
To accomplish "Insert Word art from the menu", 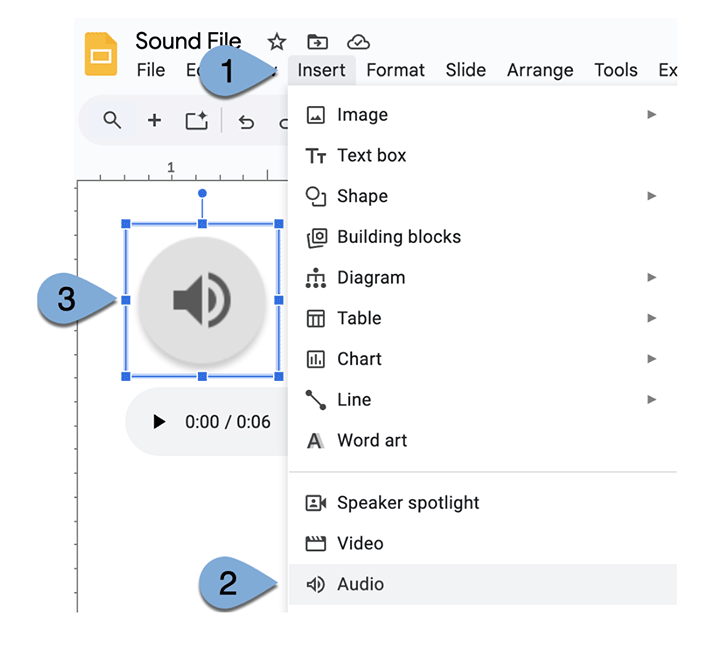I will tap(371, 440).
